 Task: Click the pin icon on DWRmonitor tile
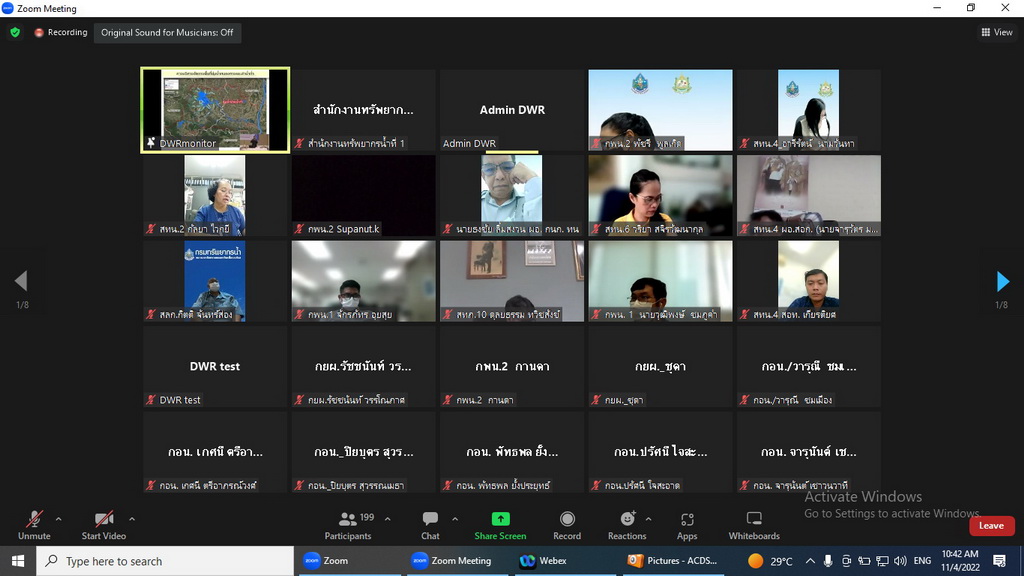tap(151, 143)
